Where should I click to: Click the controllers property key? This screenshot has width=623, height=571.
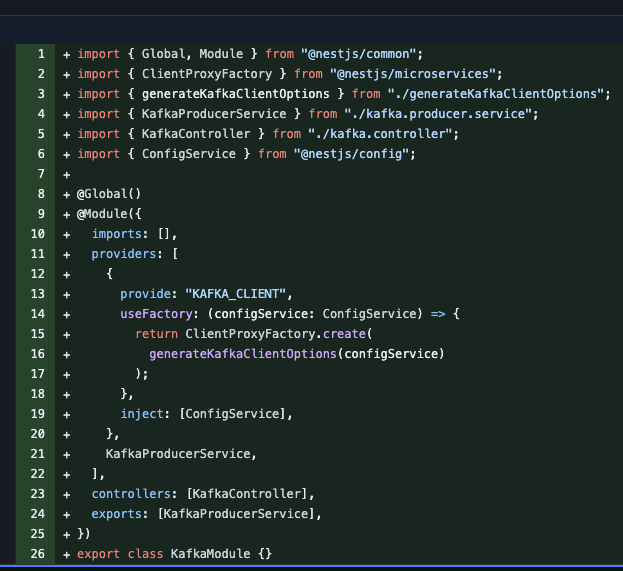(131, 494)
